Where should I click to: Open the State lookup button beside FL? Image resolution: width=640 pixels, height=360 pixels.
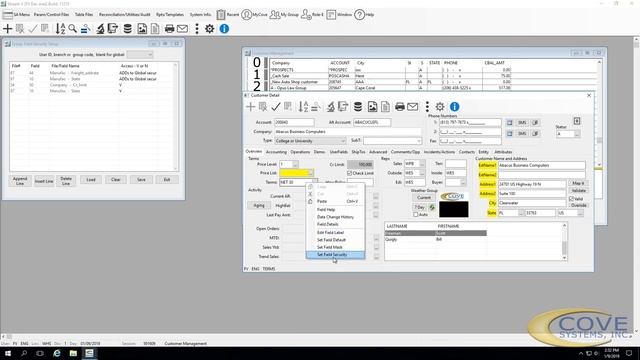(521, 213)
